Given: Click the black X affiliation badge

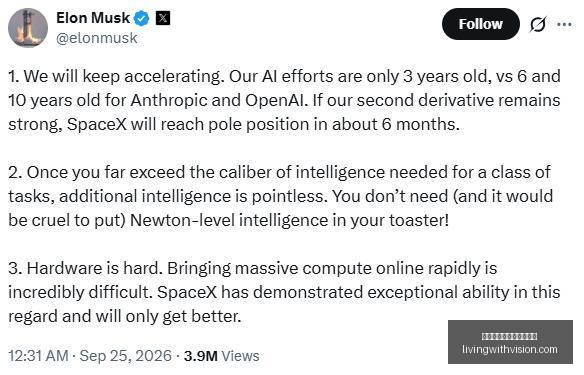Looking at the screenshot, I should click(163, 18).
